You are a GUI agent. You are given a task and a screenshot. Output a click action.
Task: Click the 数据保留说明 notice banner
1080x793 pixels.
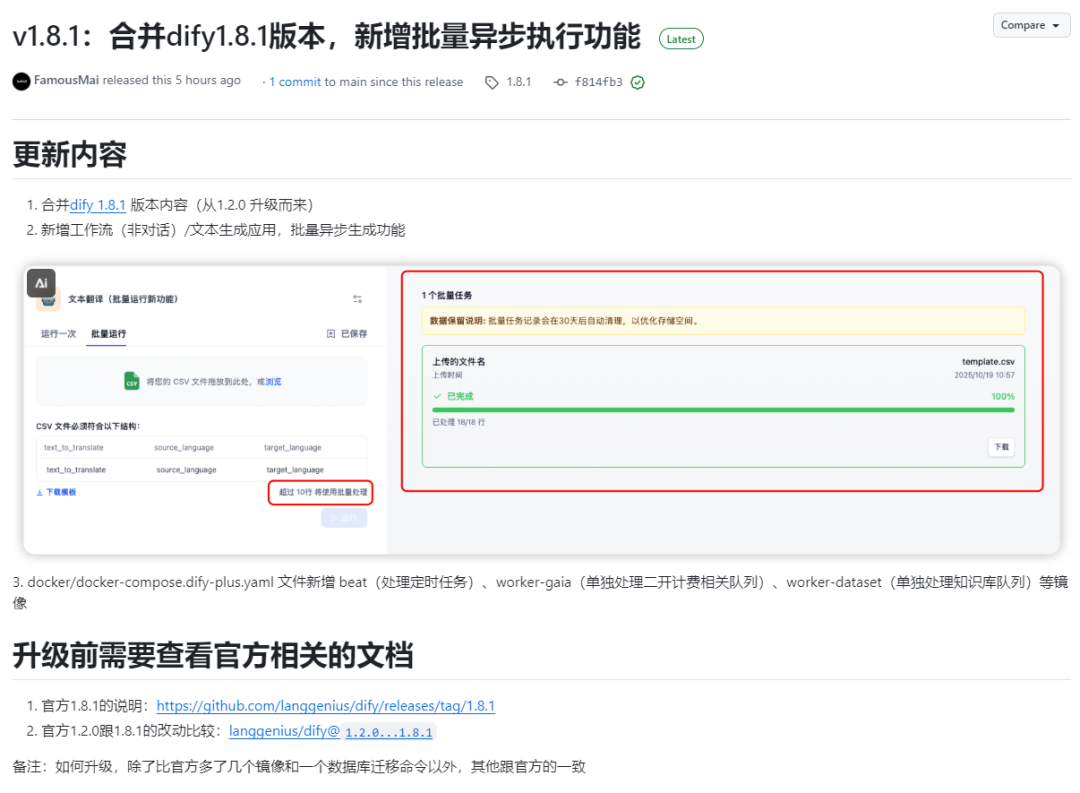[723, 320]
